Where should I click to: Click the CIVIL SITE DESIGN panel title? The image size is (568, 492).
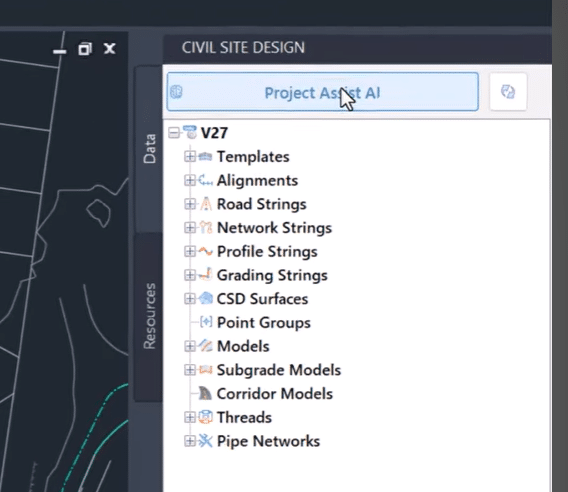pos(243,47)
